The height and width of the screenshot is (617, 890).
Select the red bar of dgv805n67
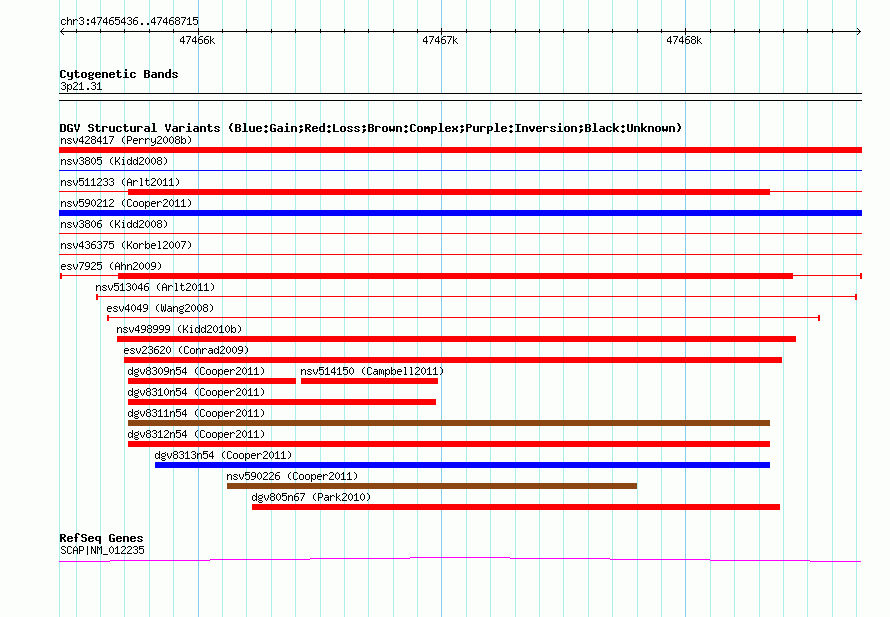click(515, 507)
